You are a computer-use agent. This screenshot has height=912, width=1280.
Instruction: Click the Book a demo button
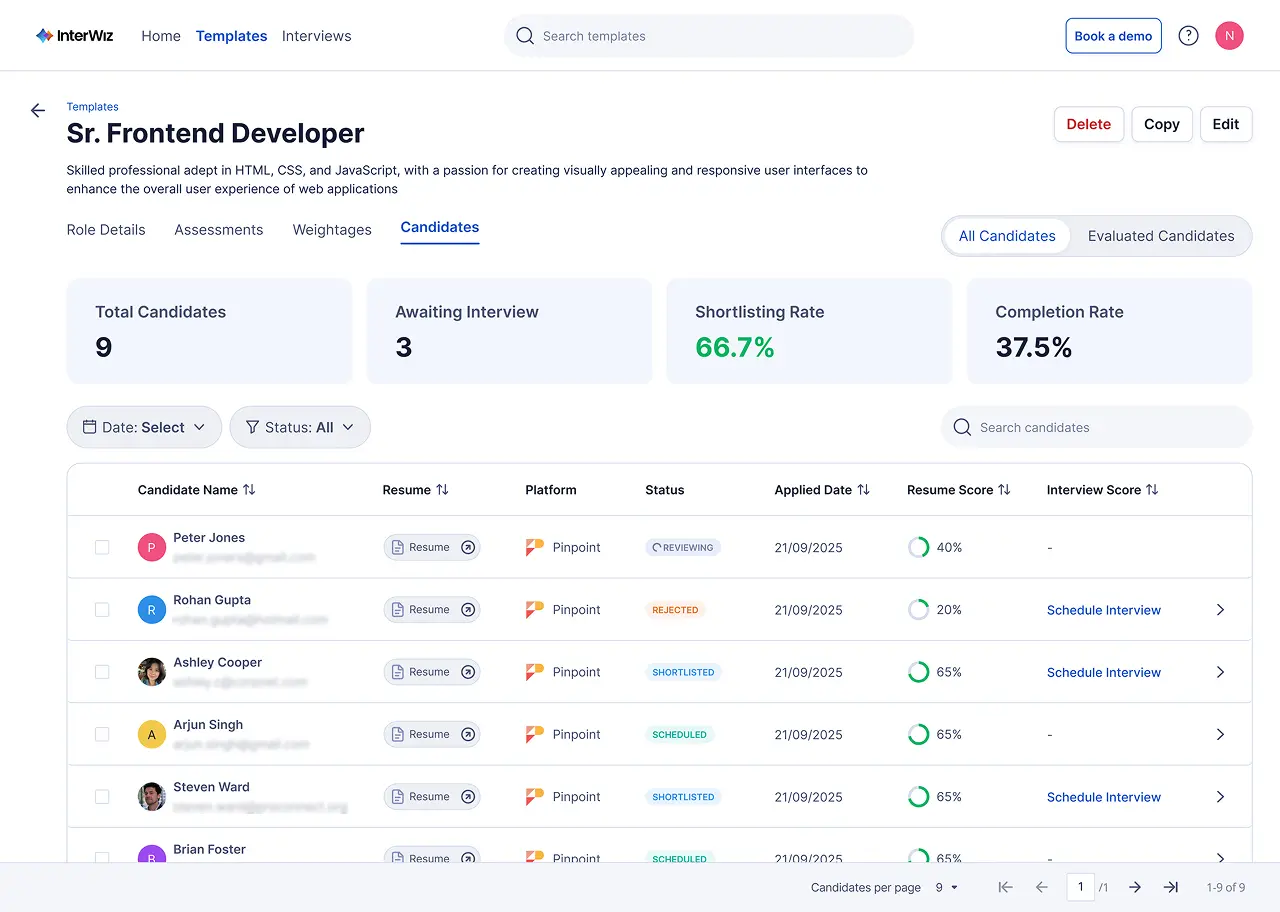point(1113,35)
